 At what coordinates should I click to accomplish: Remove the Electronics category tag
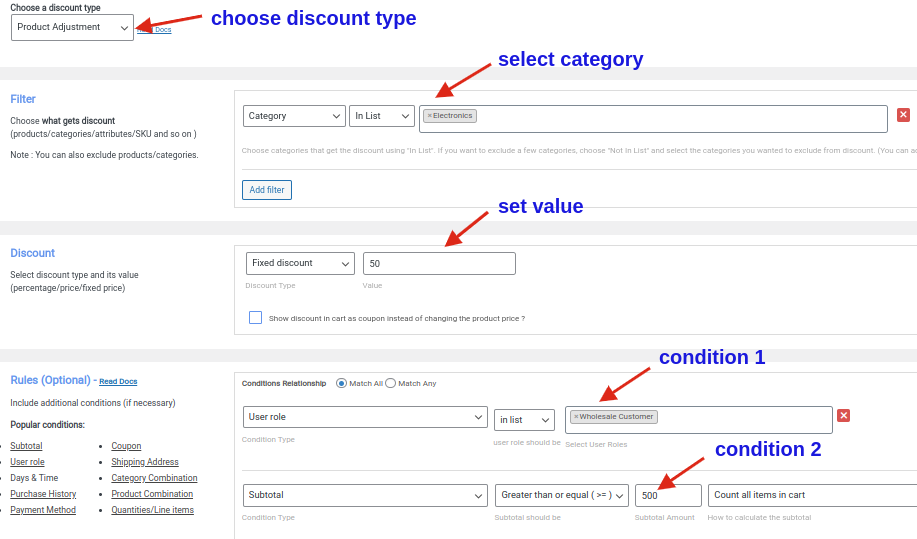coord(430,116)
